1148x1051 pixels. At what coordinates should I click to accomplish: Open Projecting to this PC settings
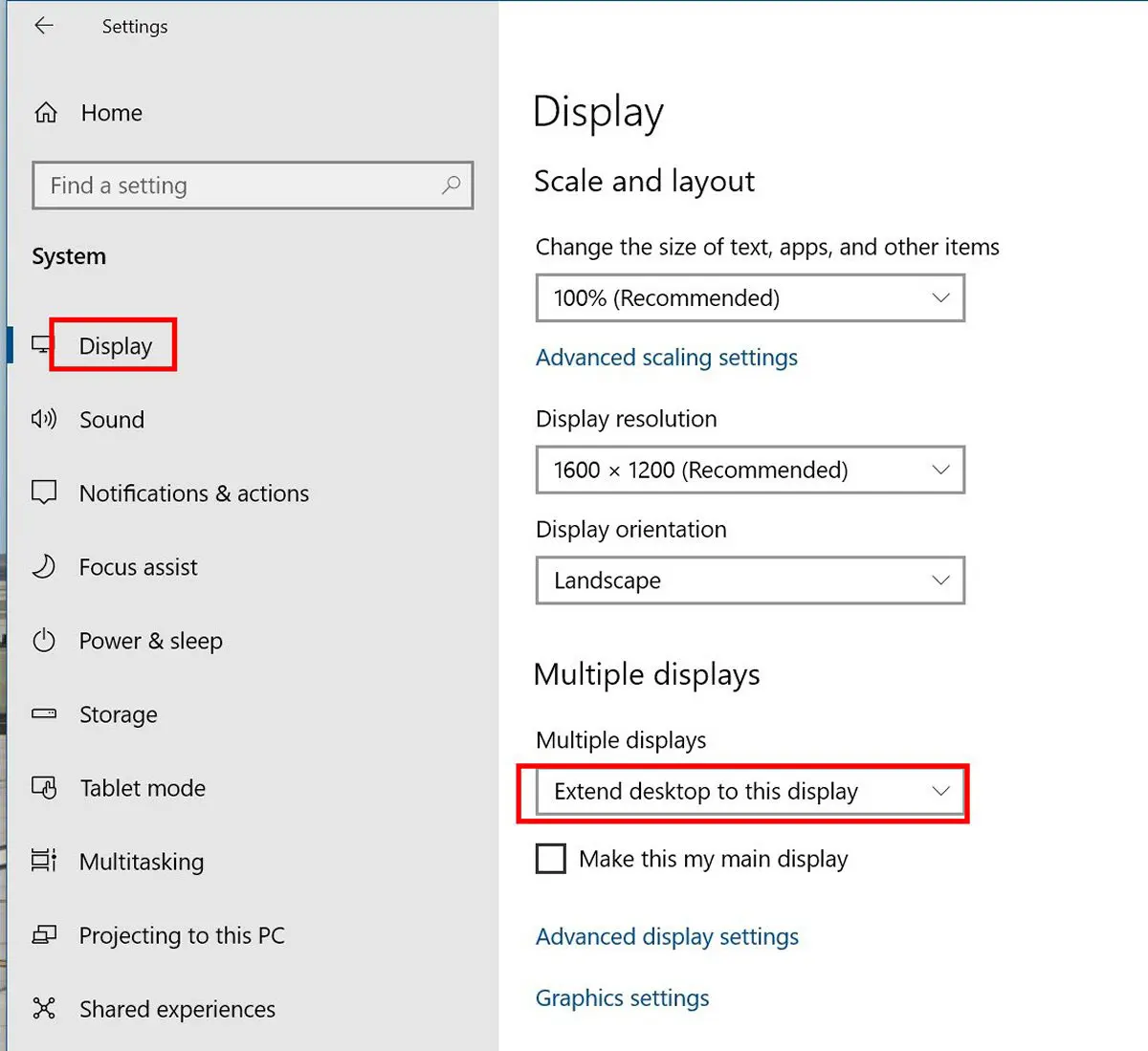pos(182,935)
